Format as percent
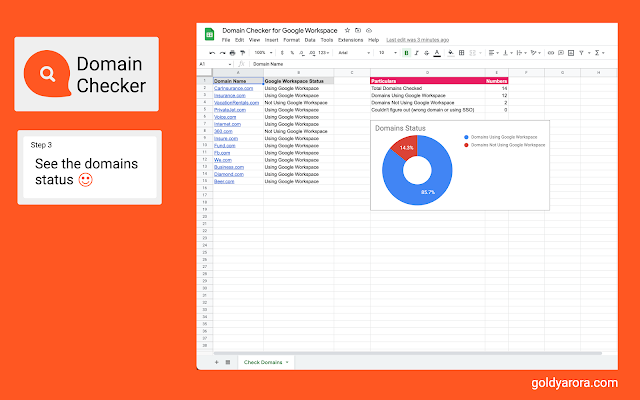Image resolution: width=640 pixels, height=400 pixels. point(292,53)
